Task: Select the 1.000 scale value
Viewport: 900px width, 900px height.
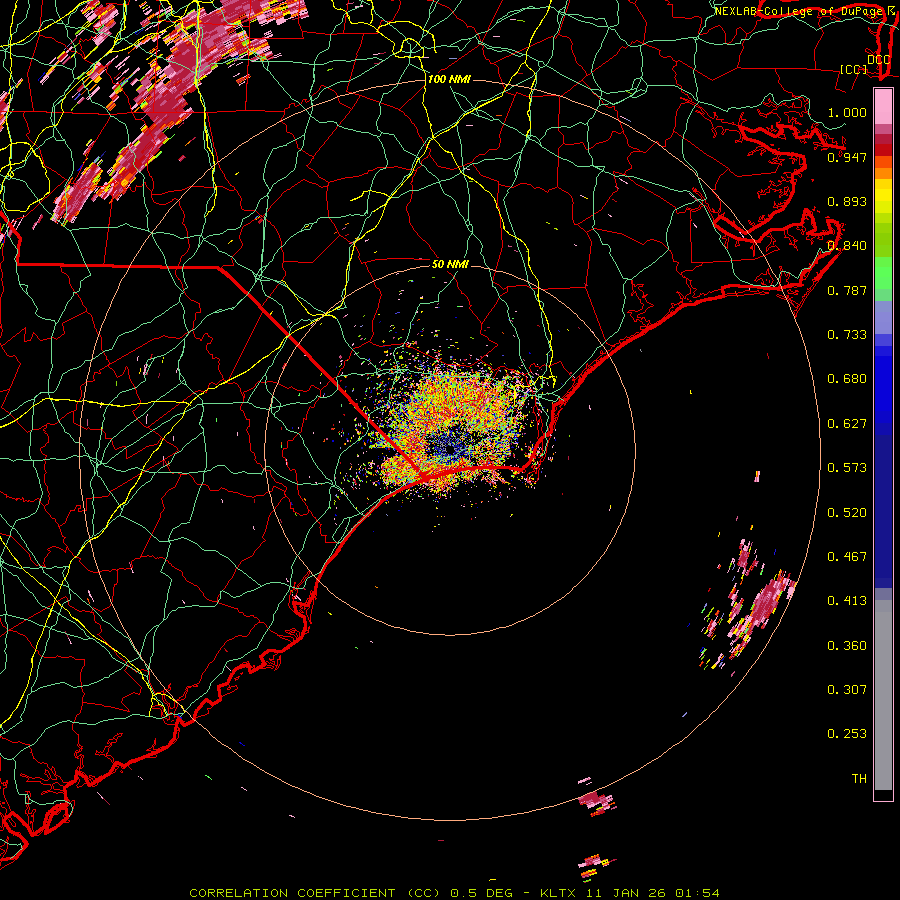Action: (x=847, y=112)
